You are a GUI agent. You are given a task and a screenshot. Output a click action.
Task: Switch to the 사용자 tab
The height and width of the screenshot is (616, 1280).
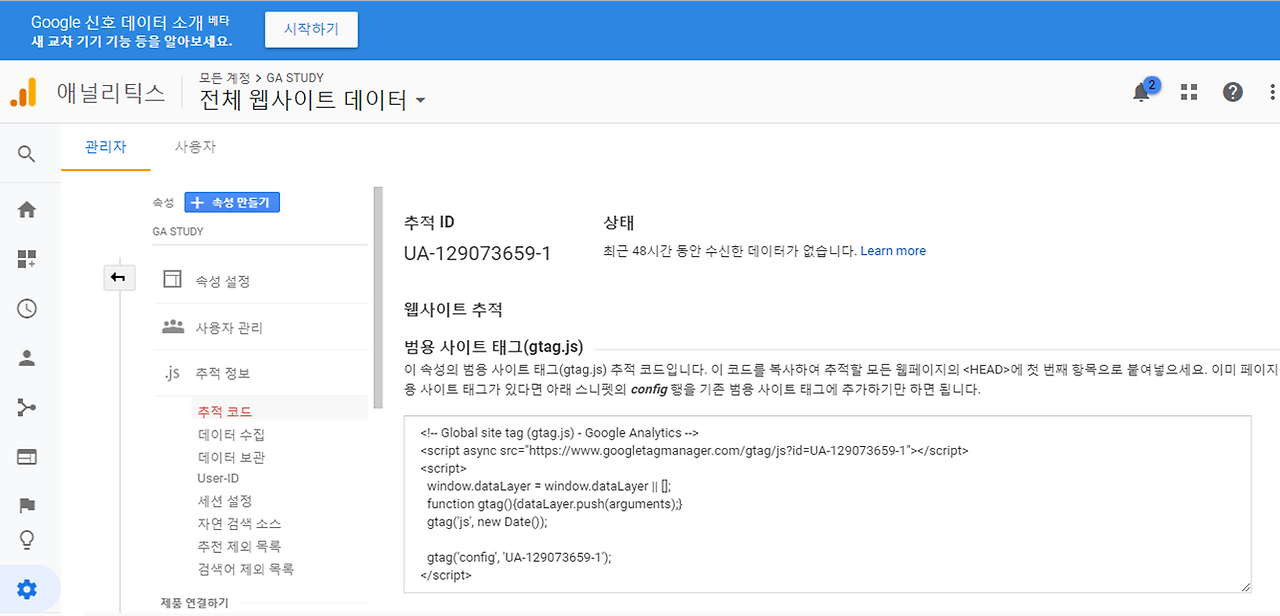point(193,145)
